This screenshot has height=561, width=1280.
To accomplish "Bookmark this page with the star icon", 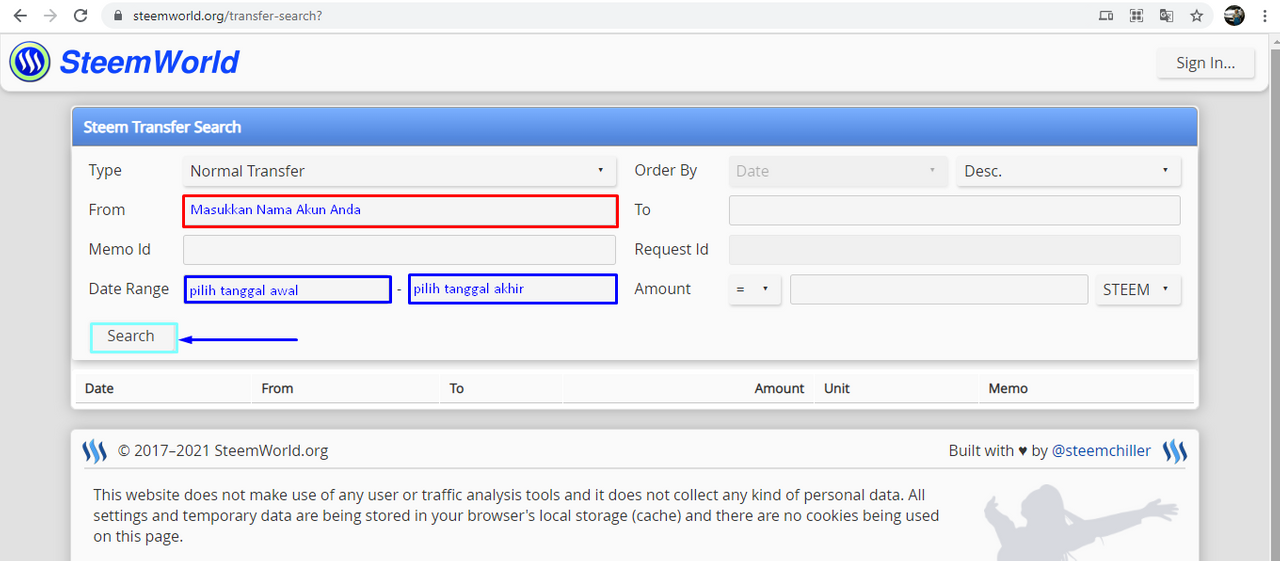I will pos(1196,16).
